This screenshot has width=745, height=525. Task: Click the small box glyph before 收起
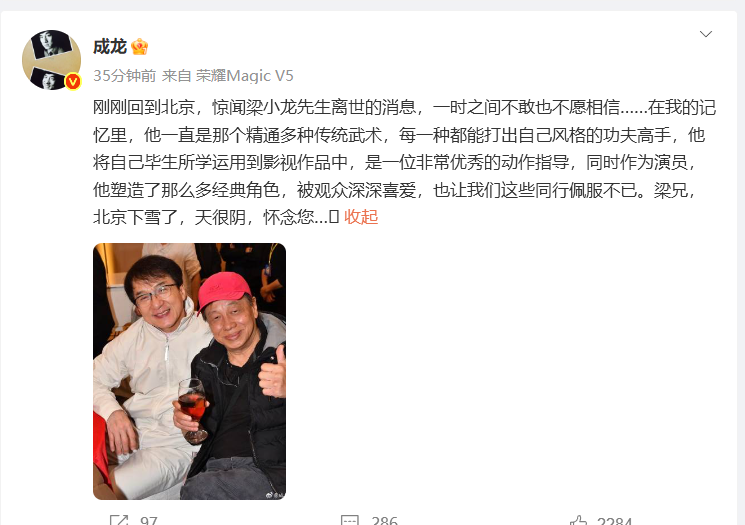(x=334, y=217)
